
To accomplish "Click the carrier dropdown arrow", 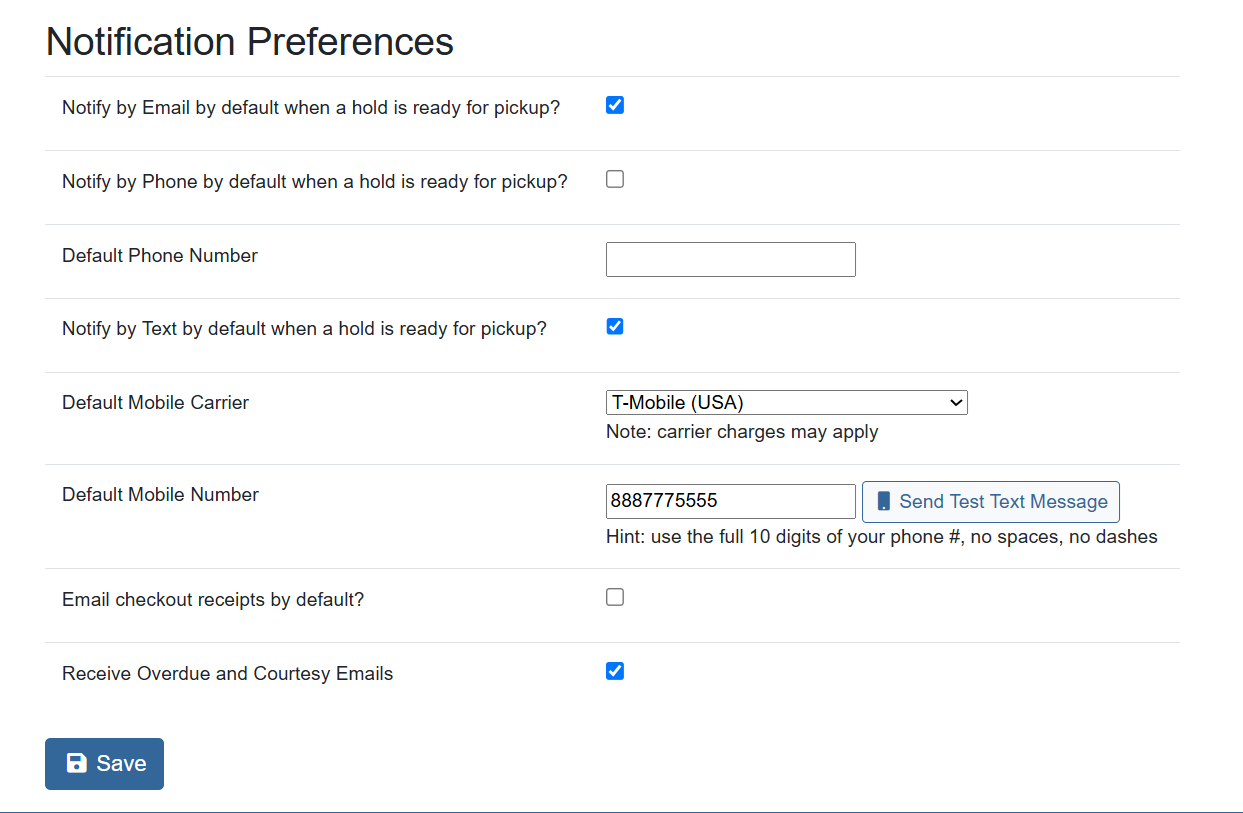I will point(955,402).
